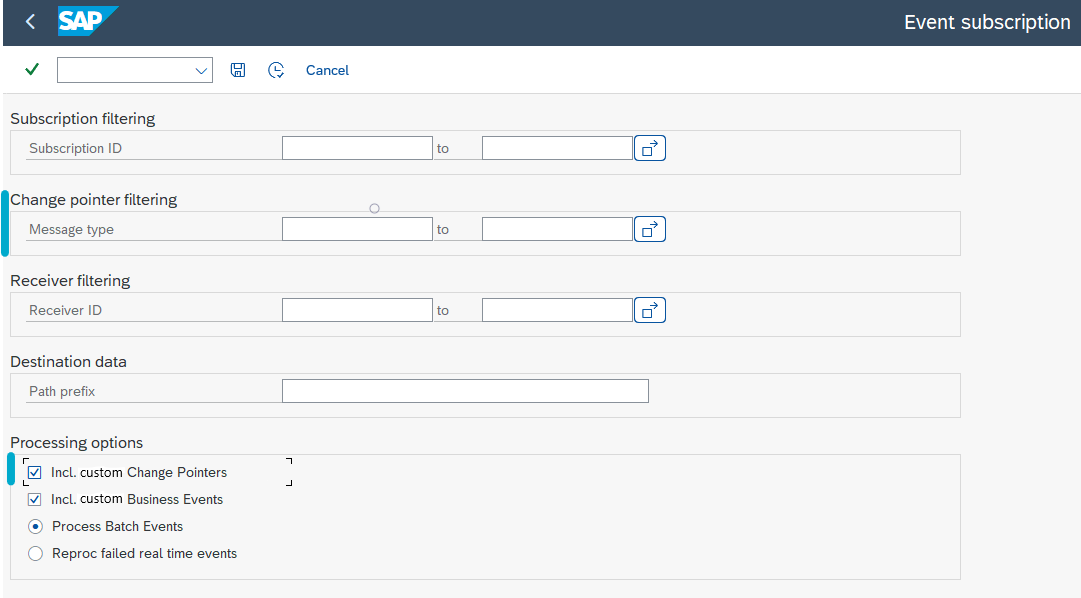This screenshot has height=598, width=1081.
Task: Click the Path prefix input field
Action: 465,390
